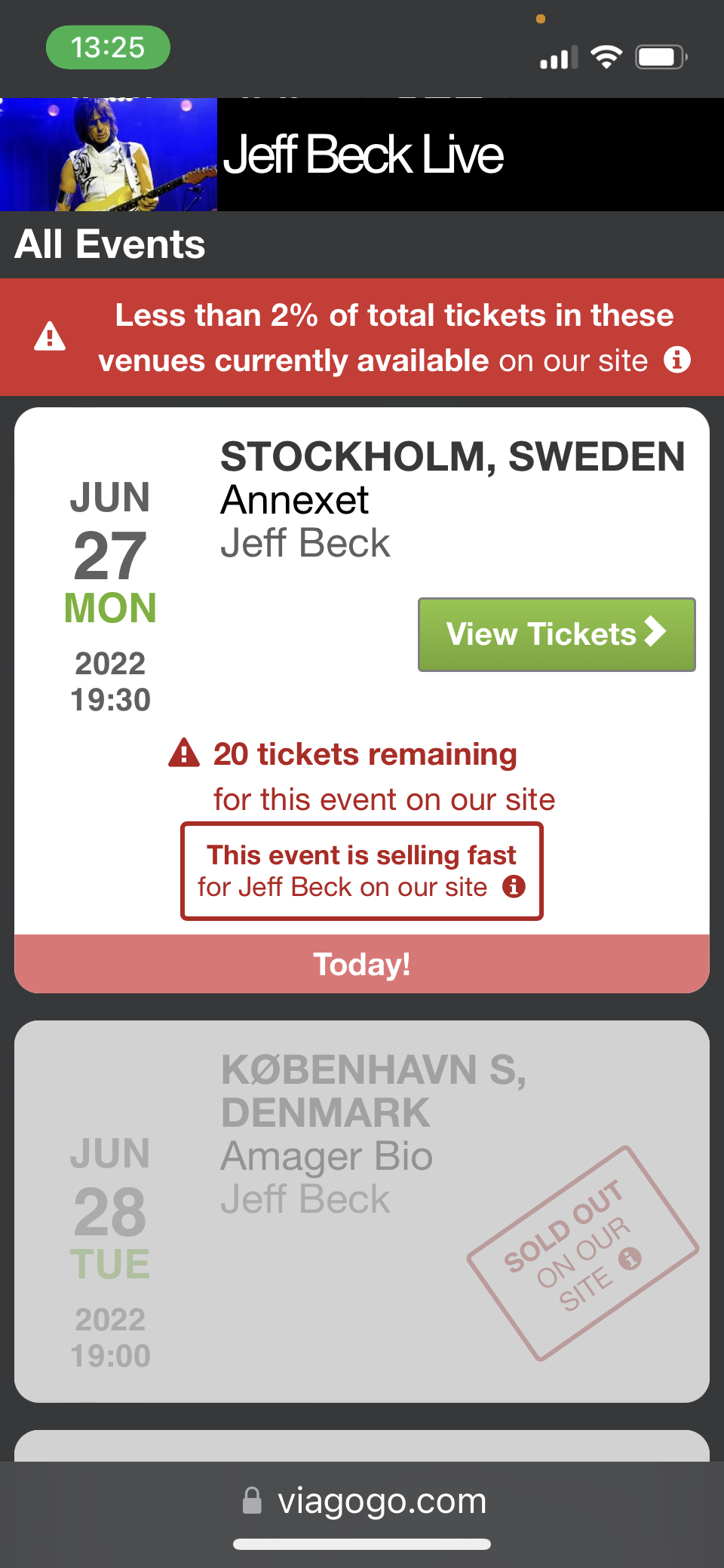The height and width of the screenshot is (1568, 724).
Task: Tap warning icon beside 20 tickets remaining
Action: pos(184,753)
